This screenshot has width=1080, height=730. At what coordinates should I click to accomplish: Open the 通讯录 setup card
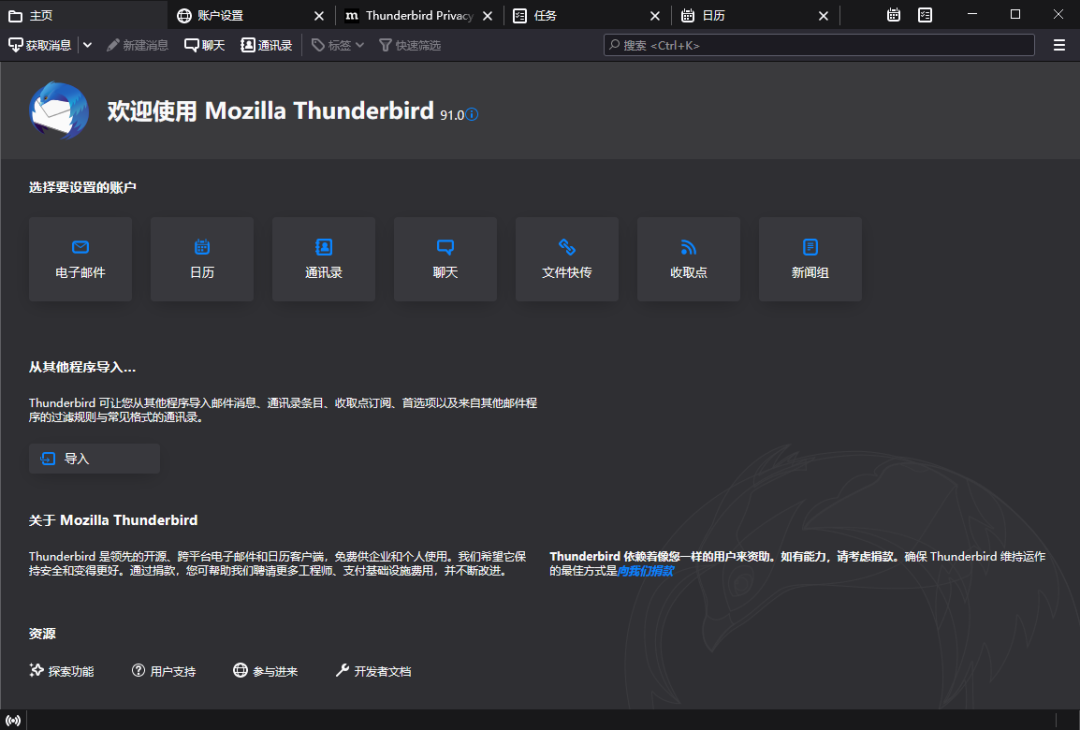pyautogui.click(x=324, y=259)
